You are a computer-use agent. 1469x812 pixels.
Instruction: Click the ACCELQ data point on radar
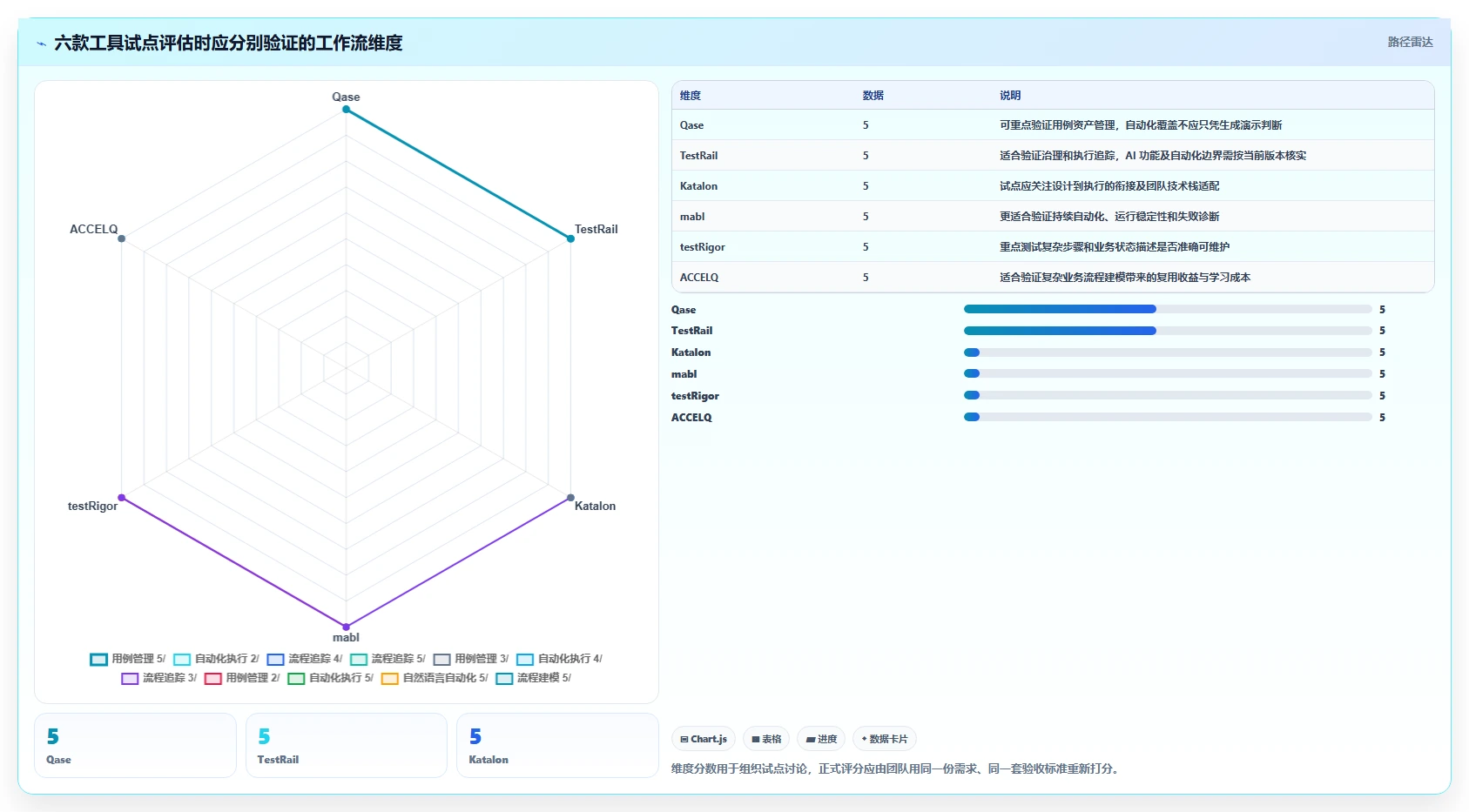click(x=122, y=238)
